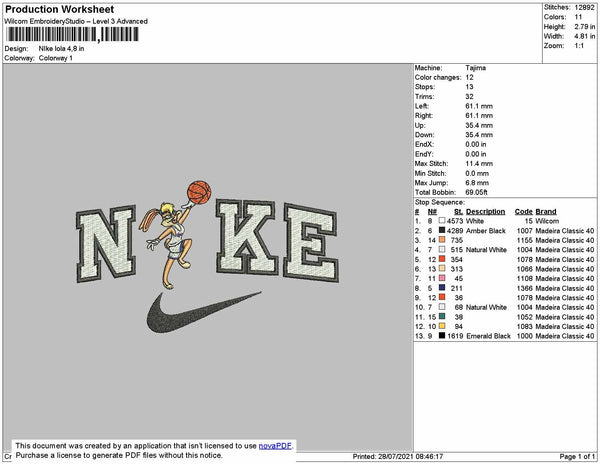Image resolution: width=600 pixels, height=464 pixels.
Task: Open the novaPDF link in the notice
Action: click(275, 446)
